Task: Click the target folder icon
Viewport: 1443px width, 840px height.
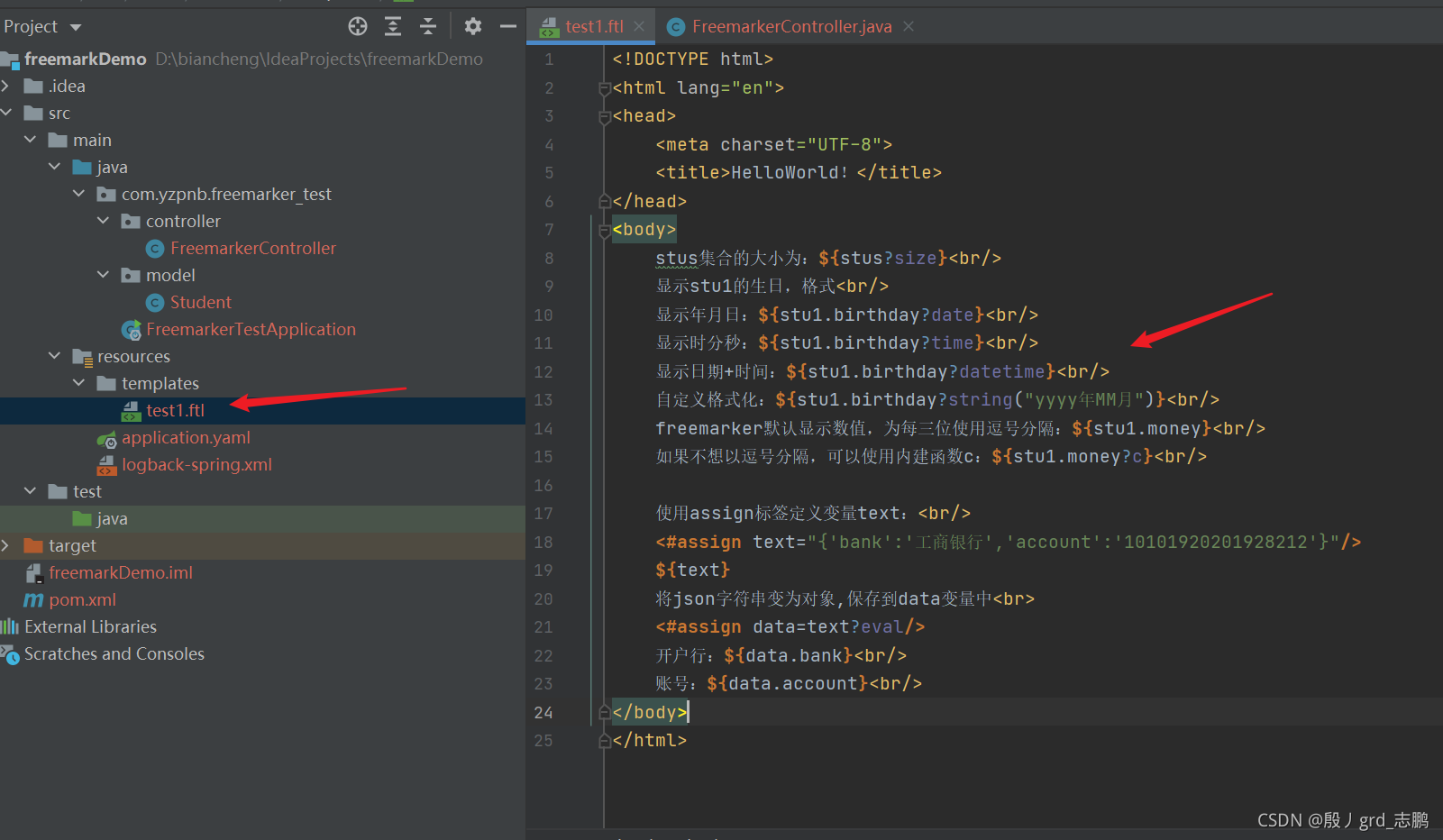Action: tap(33, 545)
